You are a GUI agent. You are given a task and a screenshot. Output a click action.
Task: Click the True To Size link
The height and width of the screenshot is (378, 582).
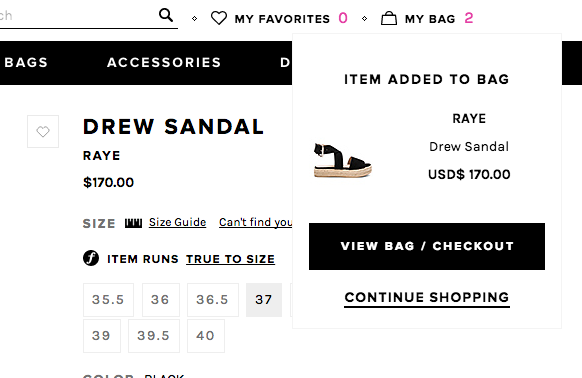230,259
